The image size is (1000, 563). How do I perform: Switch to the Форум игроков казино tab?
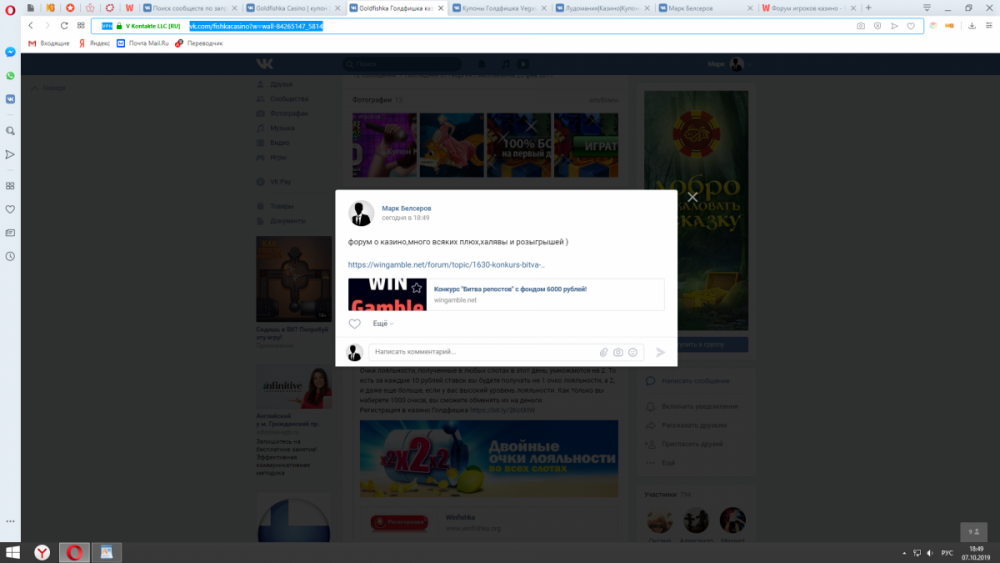click(809, 8)
